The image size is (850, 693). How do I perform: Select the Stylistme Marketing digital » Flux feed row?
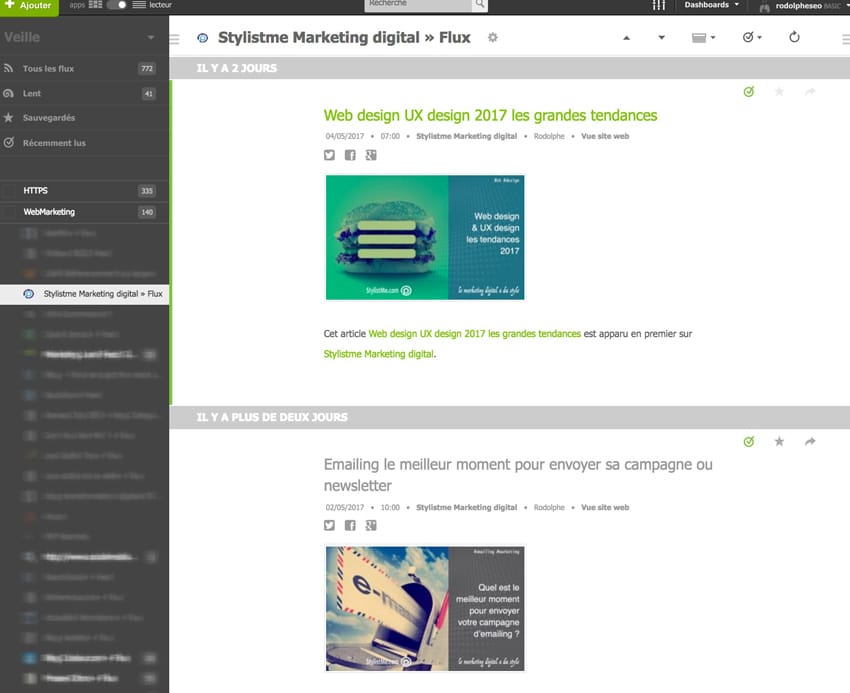click(85, 294)
